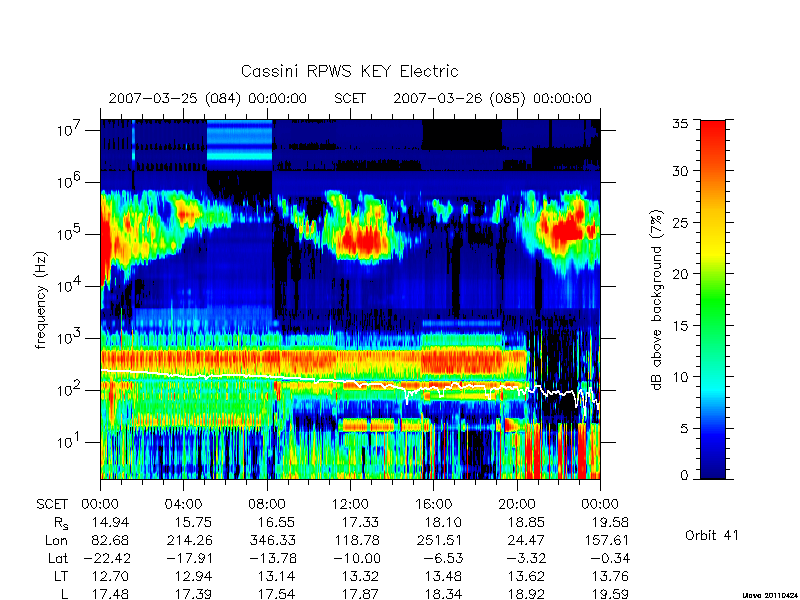Click the Lat value -10.00
The image size is (800, 600).
[356, 559]
